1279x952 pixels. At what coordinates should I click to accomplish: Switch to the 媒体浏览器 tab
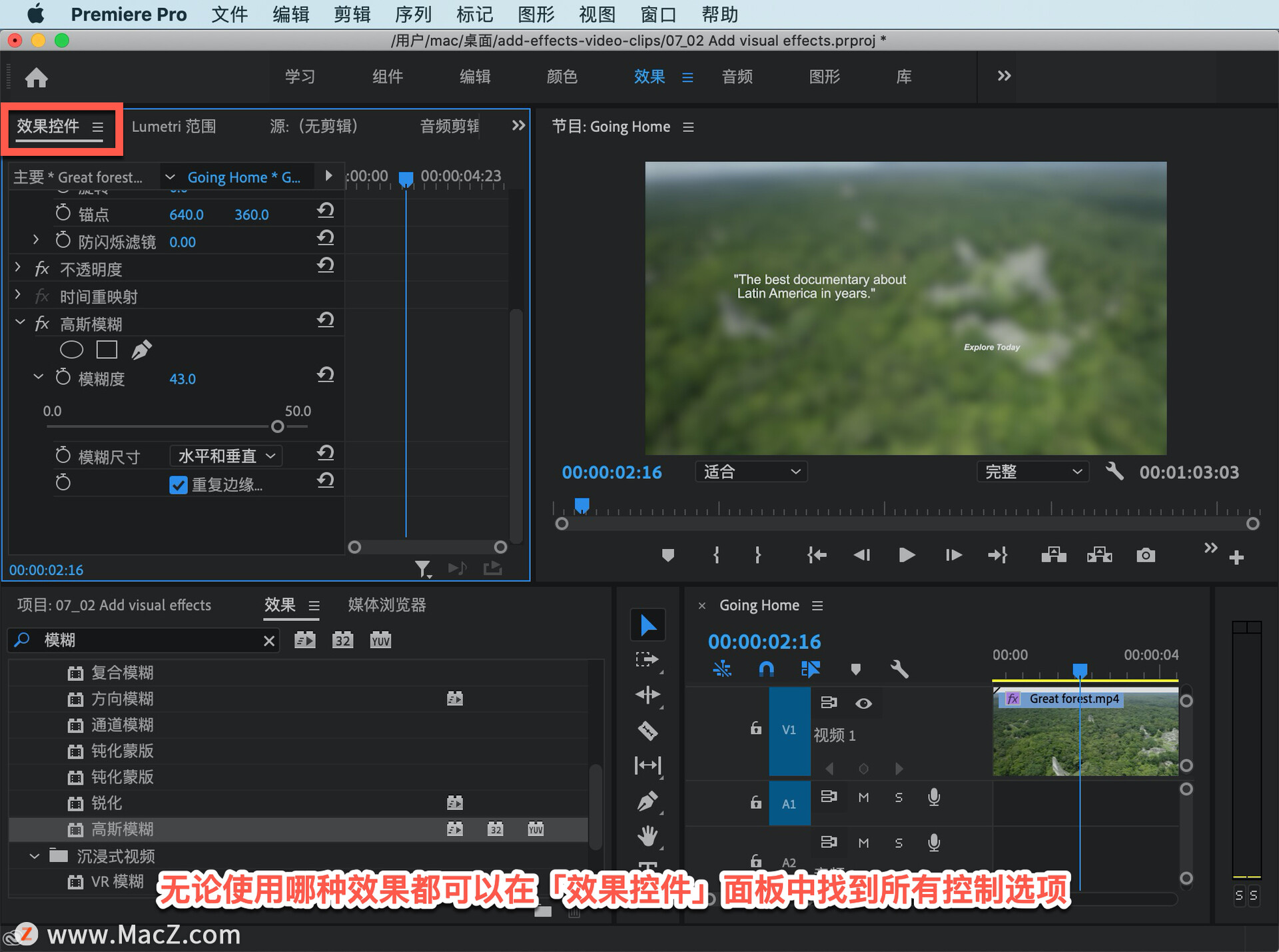tap(386, 605)
